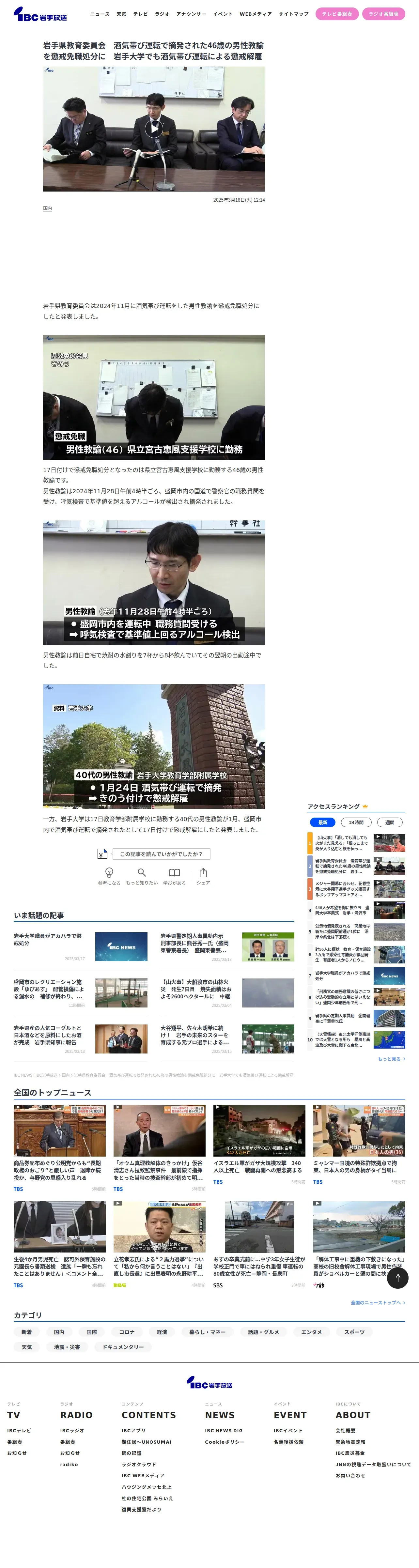Open ラジオクラウド footer link
Viewport: 419px width, 1568px height.
point(139,1465)
